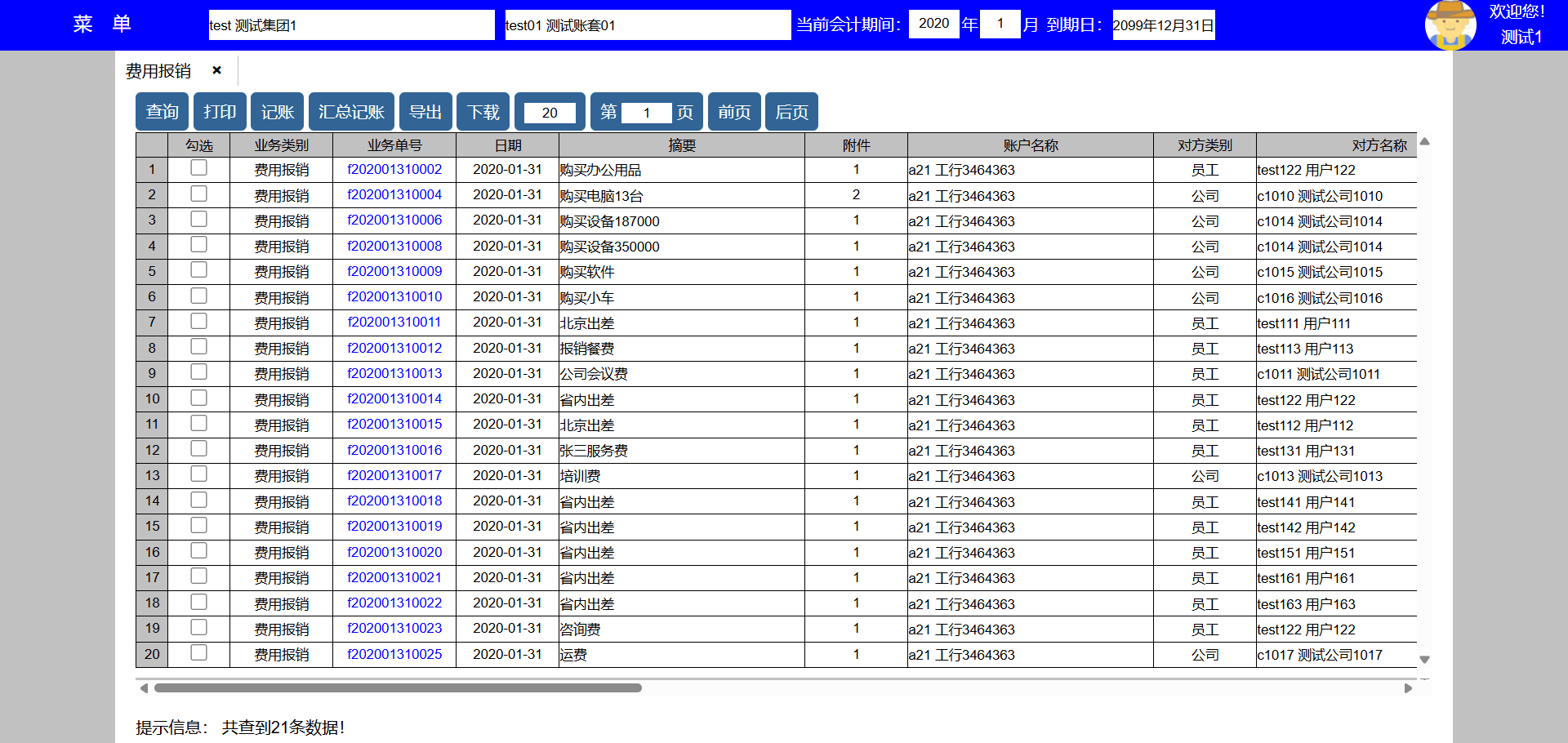The width and height of the screenshot is (1568, 743).
Task: Tick the checkbox for row 1
Action: click(x=198, y=168)
